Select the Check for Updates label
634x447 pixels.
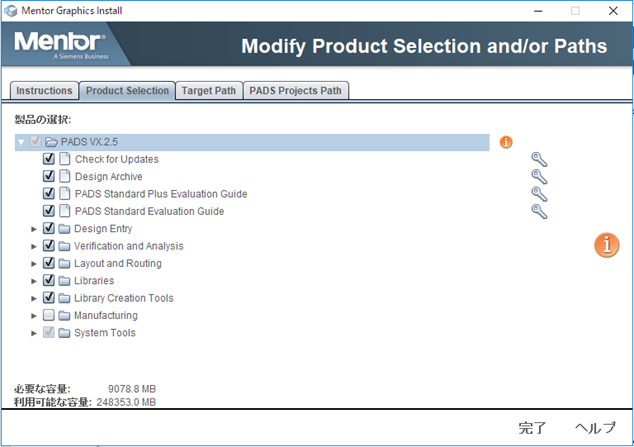click(117, 159)
